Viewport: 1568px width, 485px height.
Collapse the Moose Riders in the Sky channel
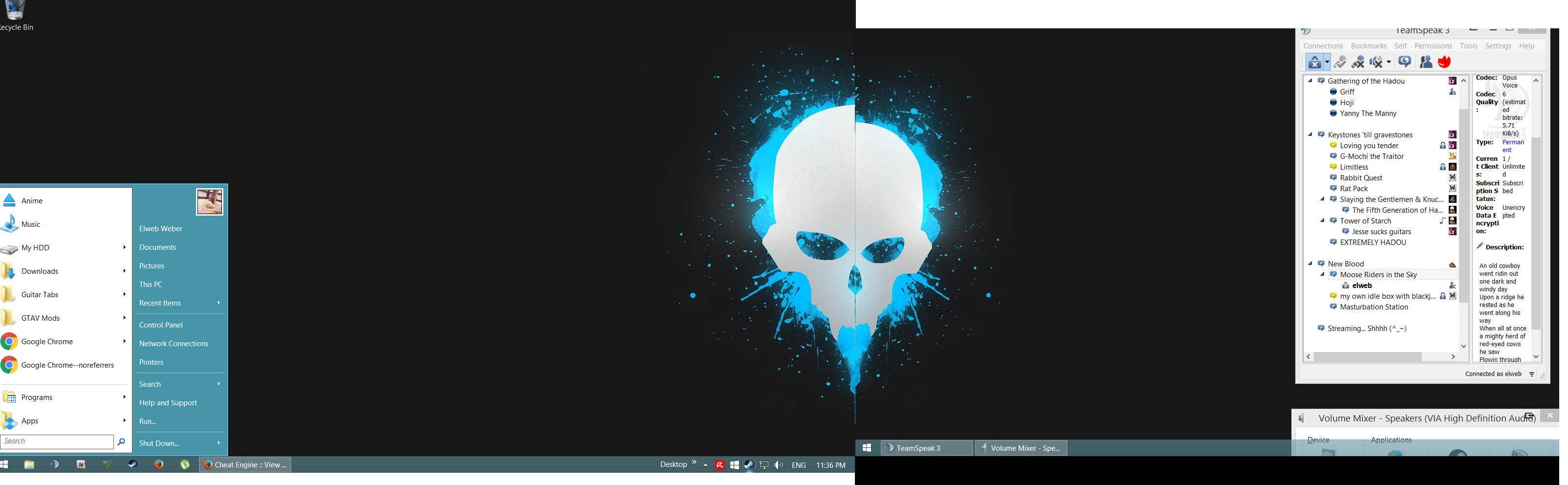click(x=1322, y=275)
